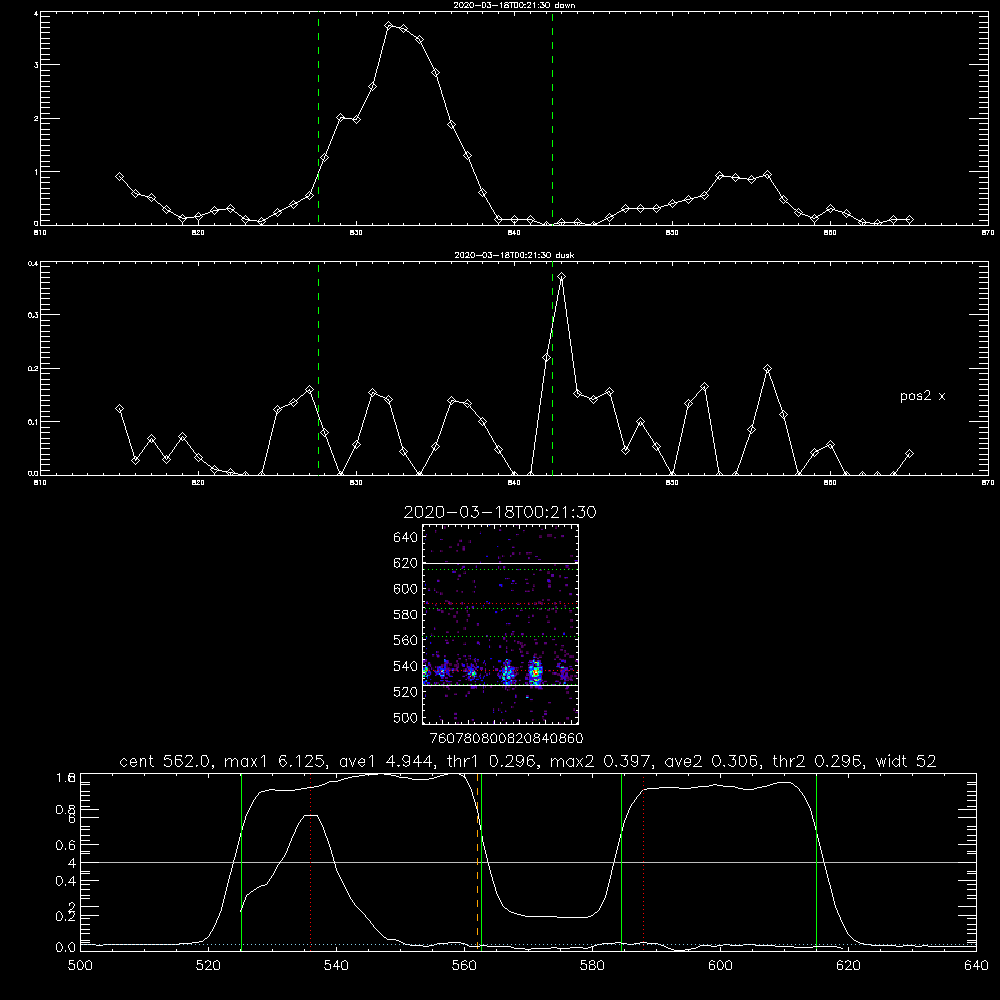The image size is (1000, 1000).
Task: Select the rightmost diamond data point in dusk plot
Action: (909, 453)
